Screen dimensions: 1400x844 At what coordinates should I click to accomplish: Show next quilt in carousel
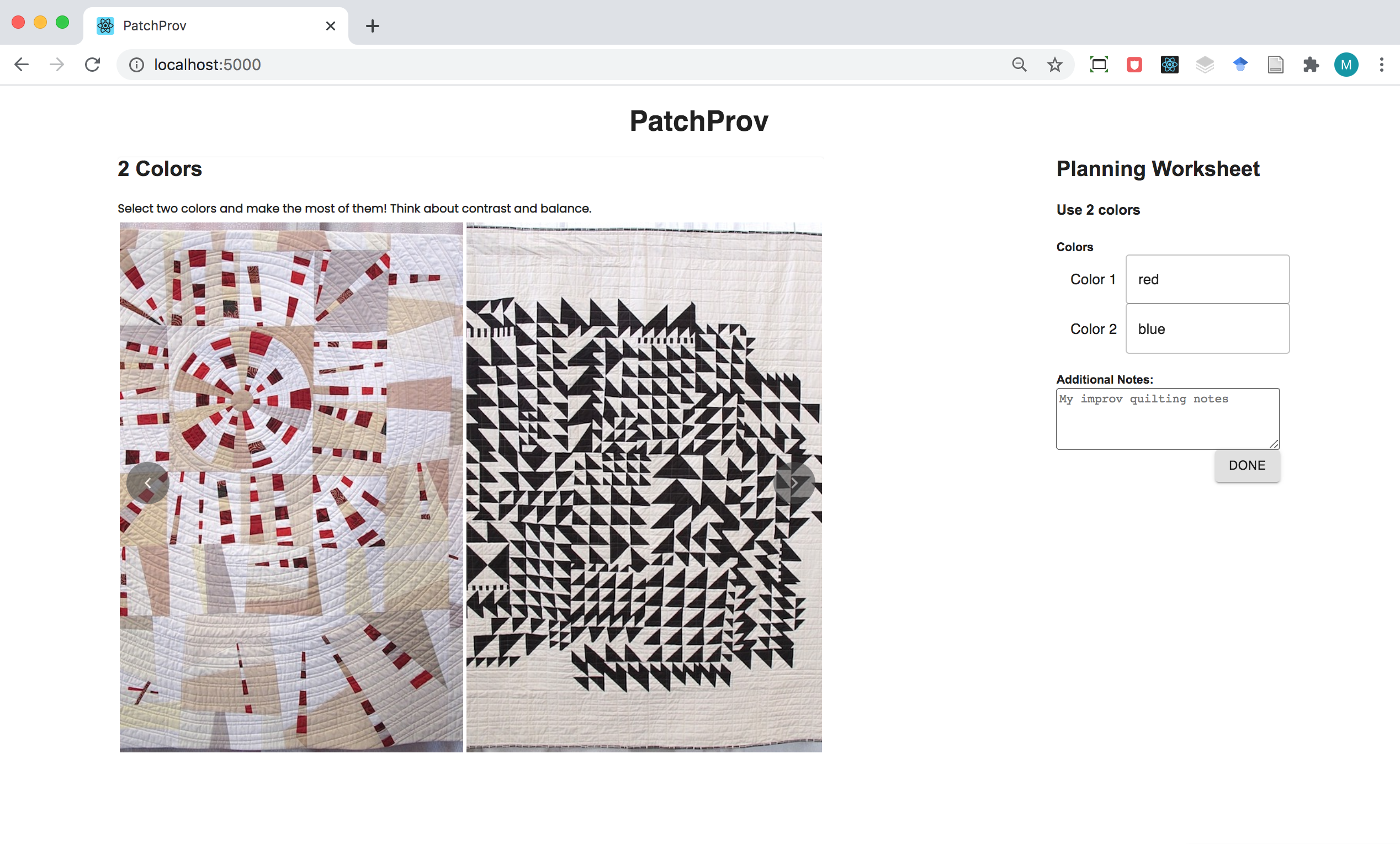coord(794,483)
